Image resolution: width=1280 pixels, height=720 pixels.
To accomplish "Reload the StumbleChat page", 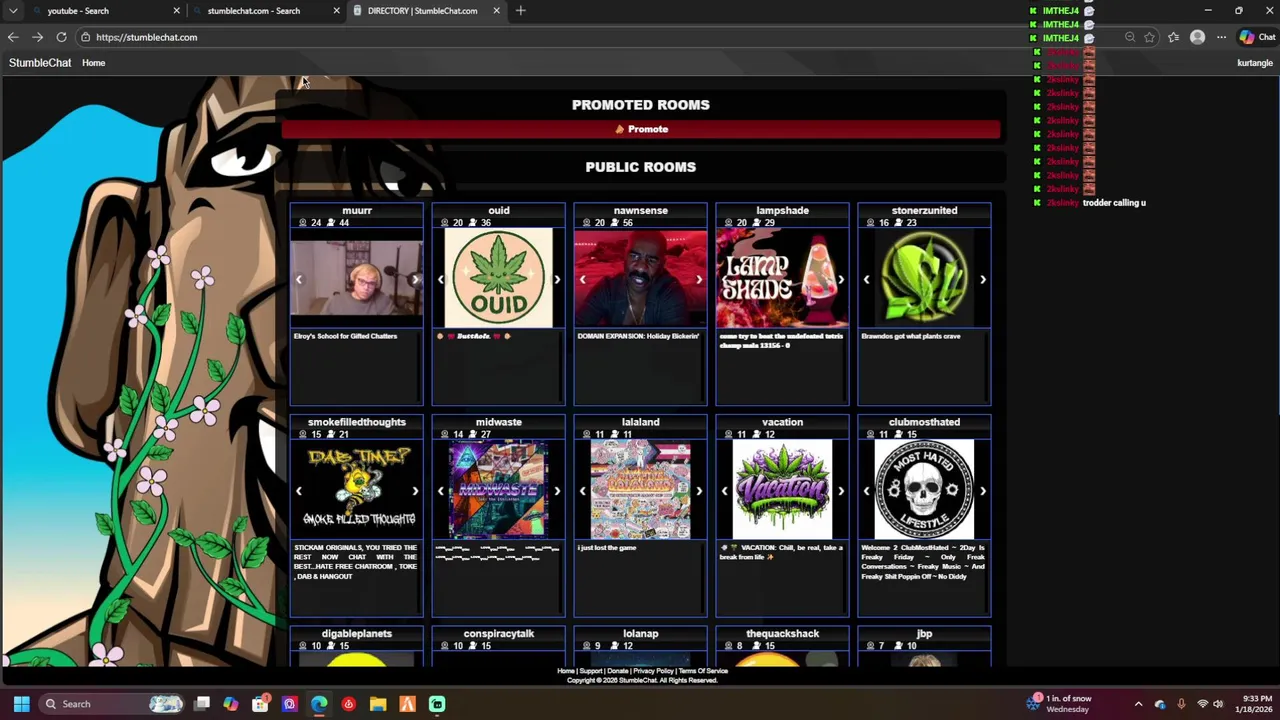I will click(x=61, y=37).
